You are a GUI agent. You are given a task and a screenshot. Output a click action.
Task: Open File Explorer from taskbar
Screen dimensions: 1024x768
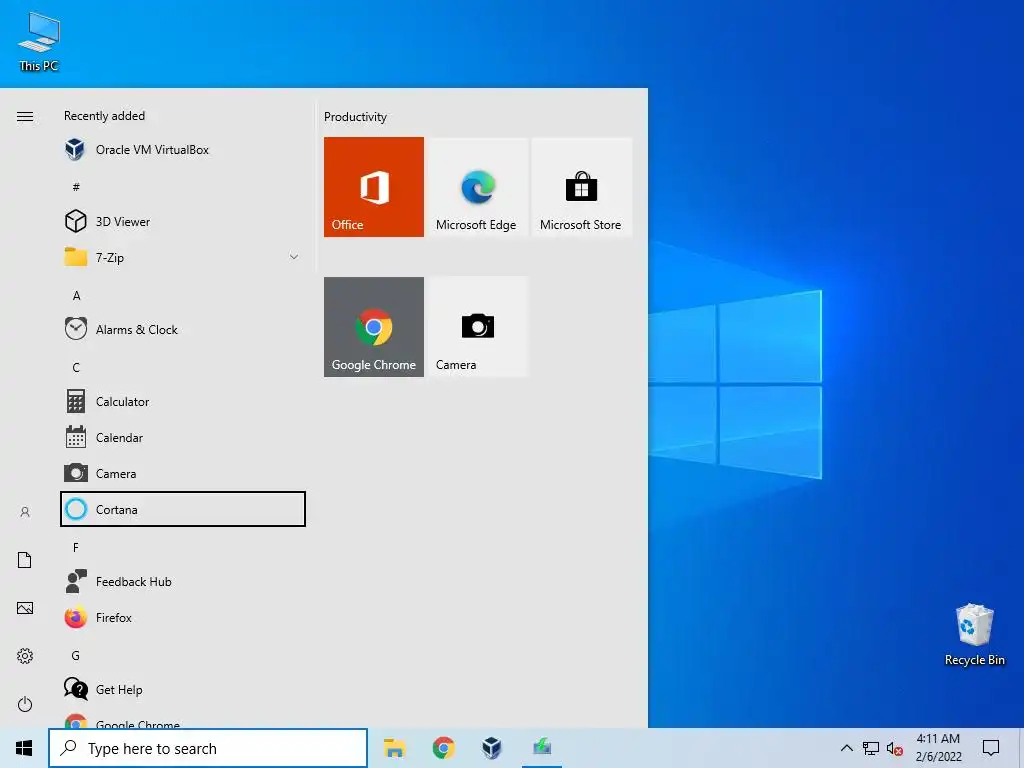coord(394,748)
